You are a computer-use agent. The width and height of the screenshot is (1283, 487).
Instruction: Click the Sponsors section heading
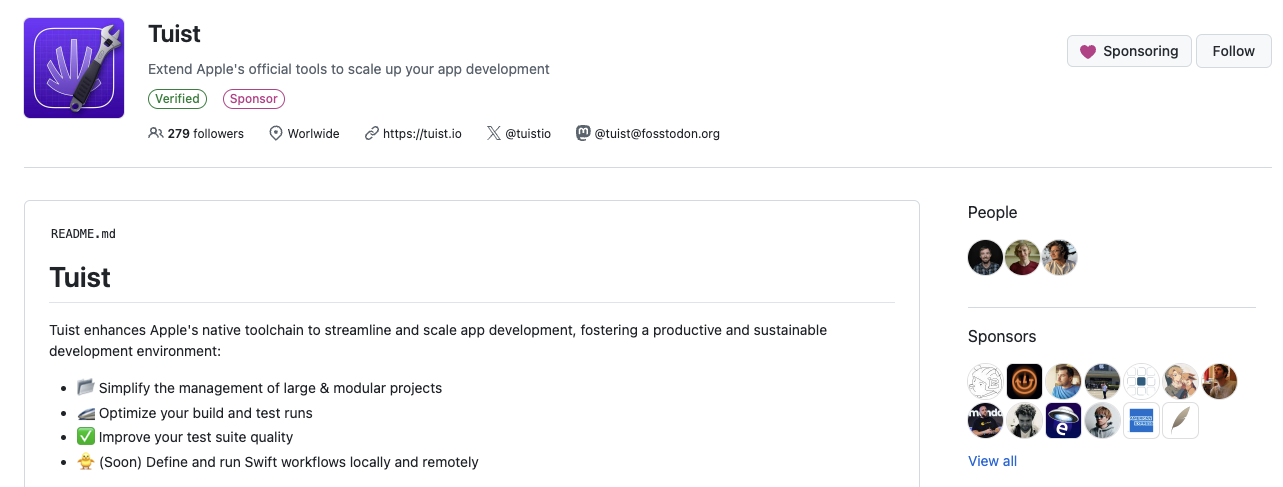click(x=1002, y=336)
